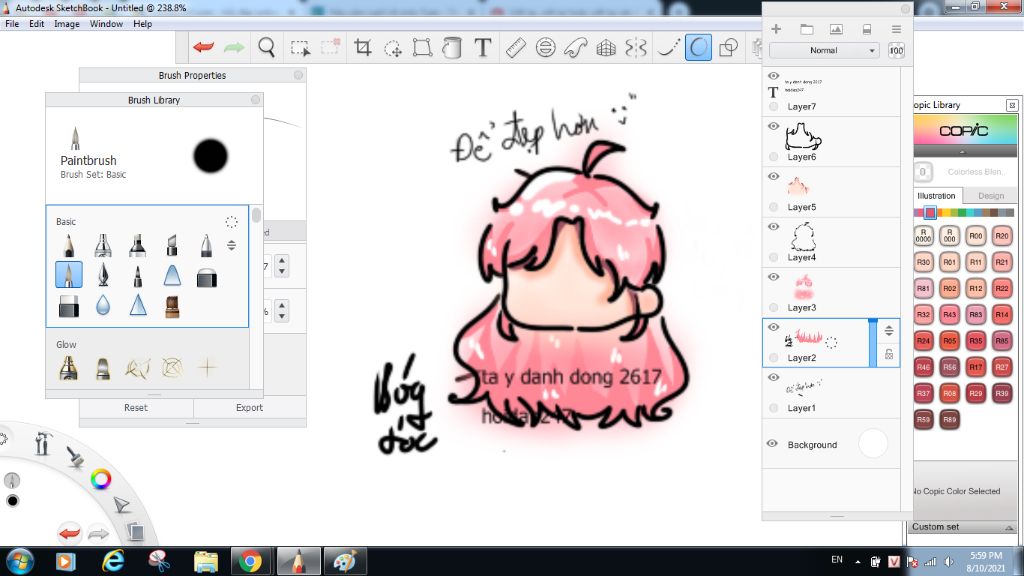The image size is (1024, 576).
Task: Enable Steady Stroke tool
Action: (x=667, y=47)
